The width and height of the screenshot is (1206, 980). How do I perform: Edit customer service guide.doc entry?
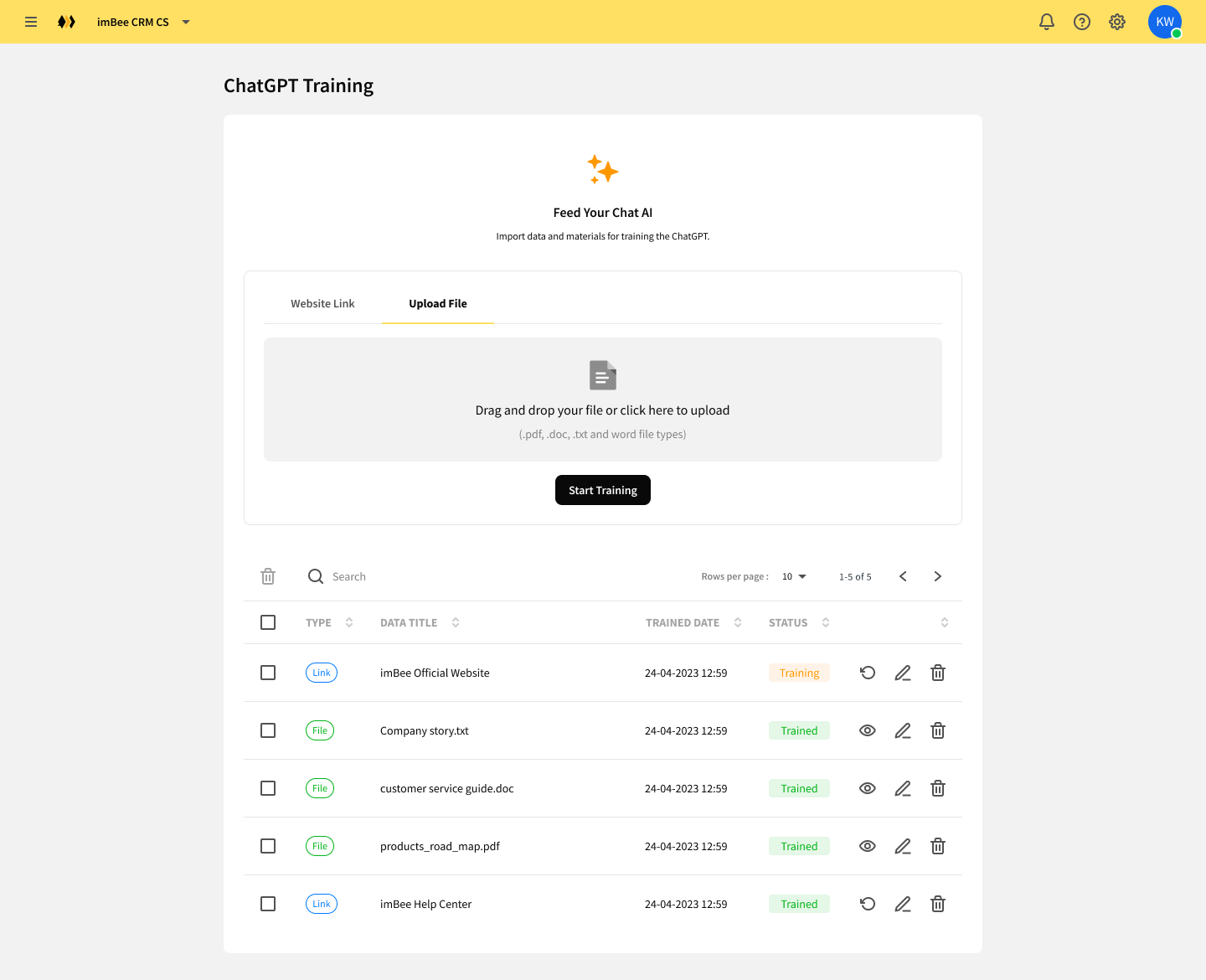click(903, 788)
